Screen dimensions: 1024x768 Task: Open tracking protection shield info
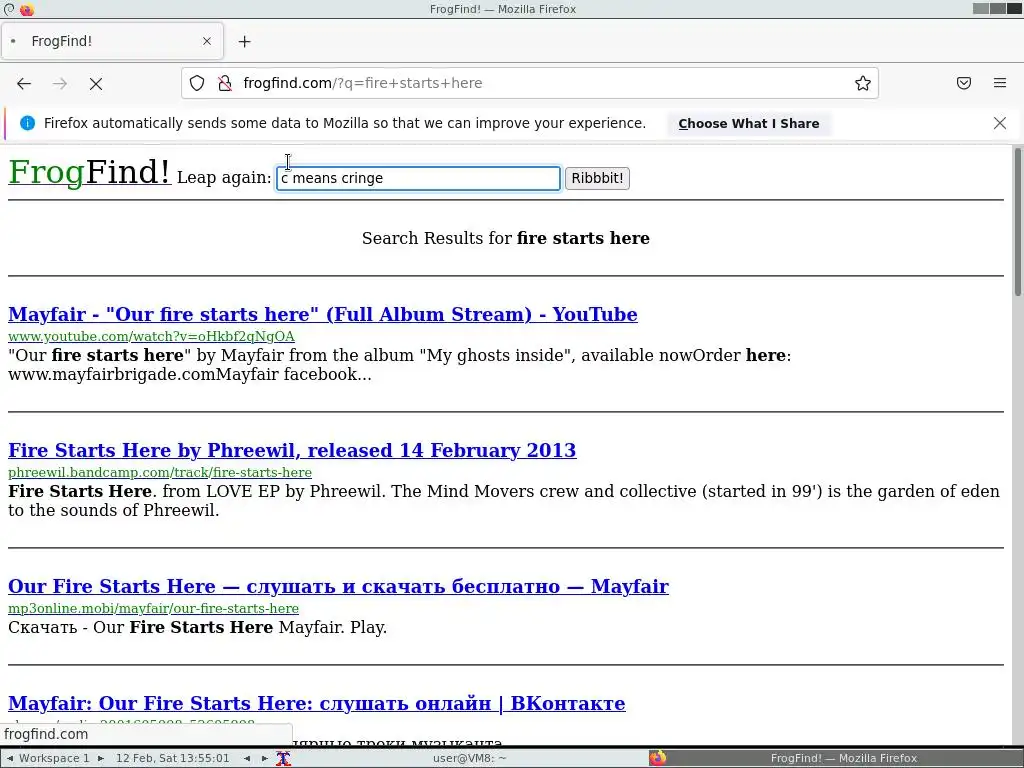coord(197,83)
